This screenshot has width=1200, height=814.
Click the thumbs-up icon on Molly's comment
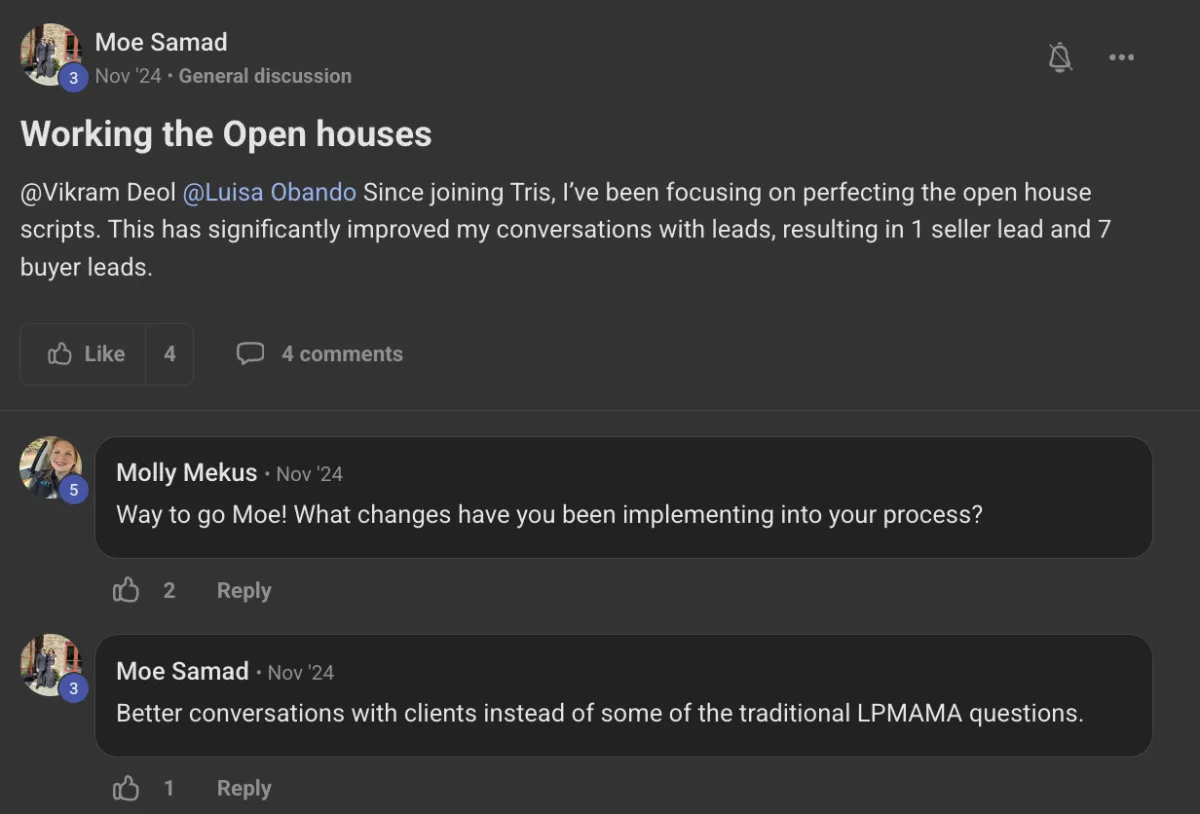(x=126, y=590)
